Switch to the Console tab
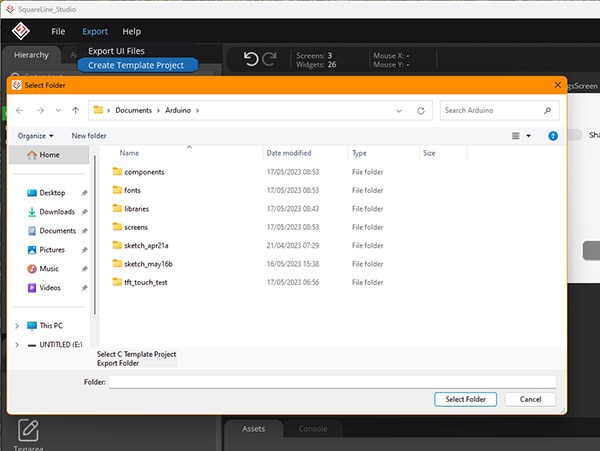Viewport: 600px width, 451px height. (312, 429)
